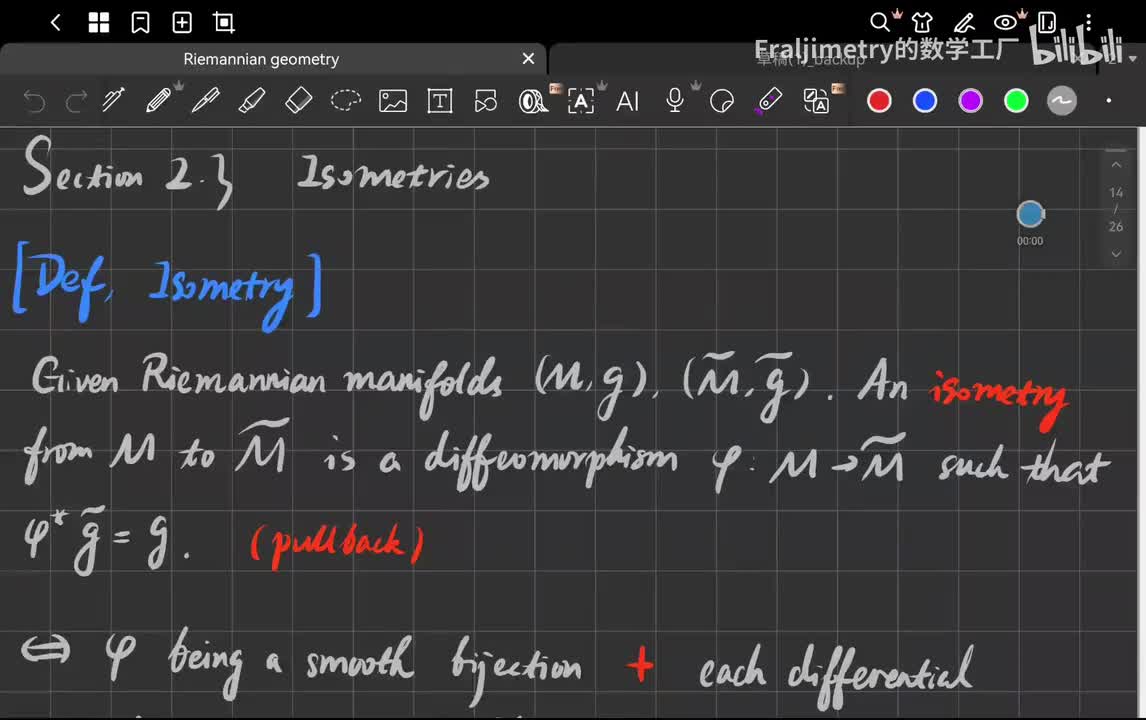The image size is (1146, 720).
Task: Select the fountain pen tool
Action: [113, 100]
